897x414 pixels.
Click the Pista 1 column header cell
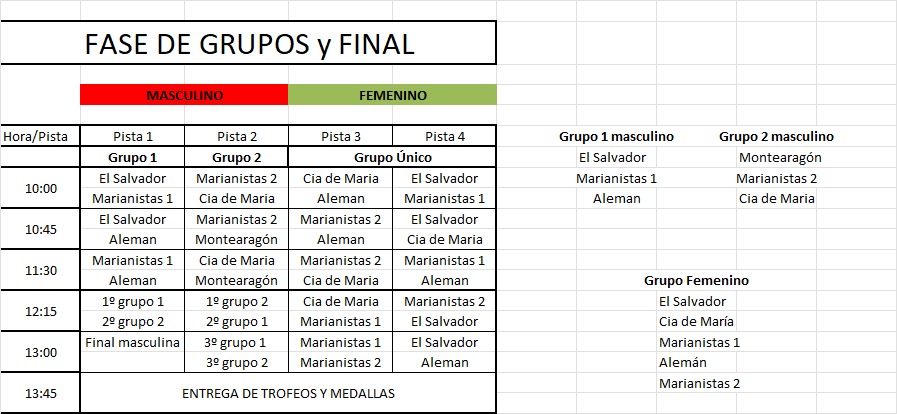pos(133,137)
